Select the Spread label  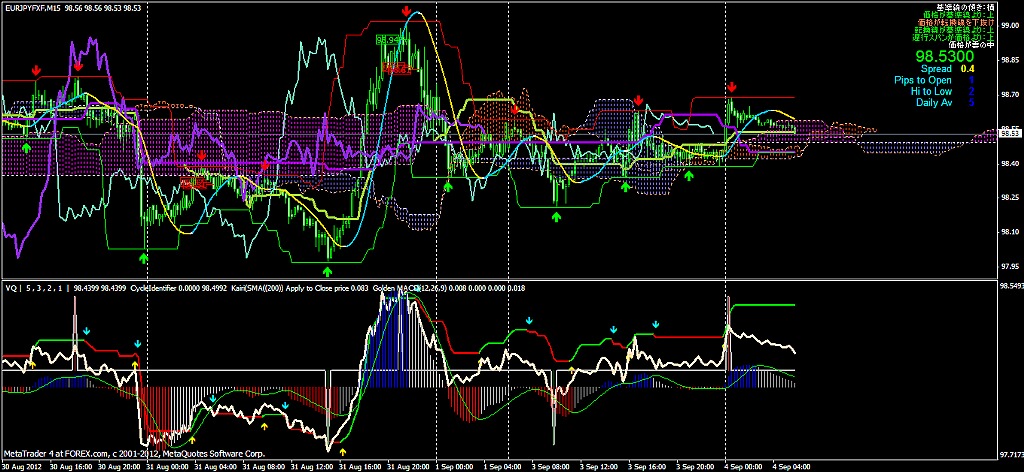tap(936, 69)
